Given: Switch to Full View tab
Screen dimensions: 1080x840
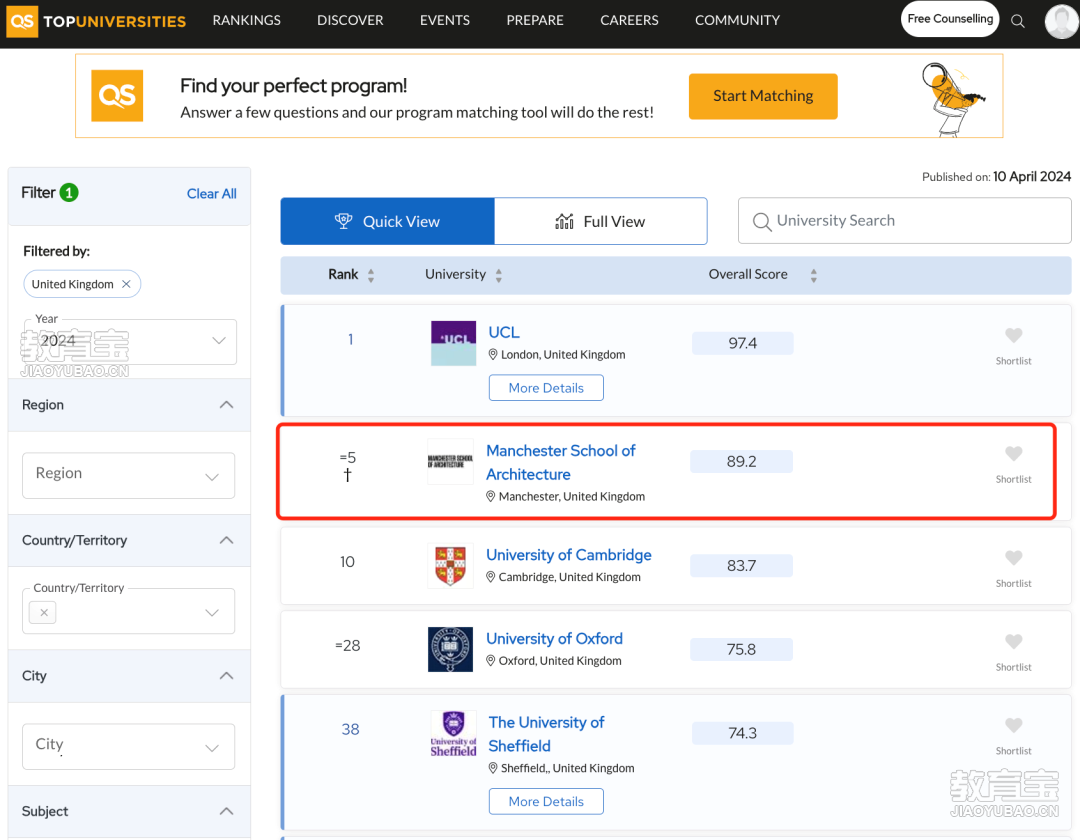Looking at the screenshot, I should pyautogui.click(x=601, y=221).
